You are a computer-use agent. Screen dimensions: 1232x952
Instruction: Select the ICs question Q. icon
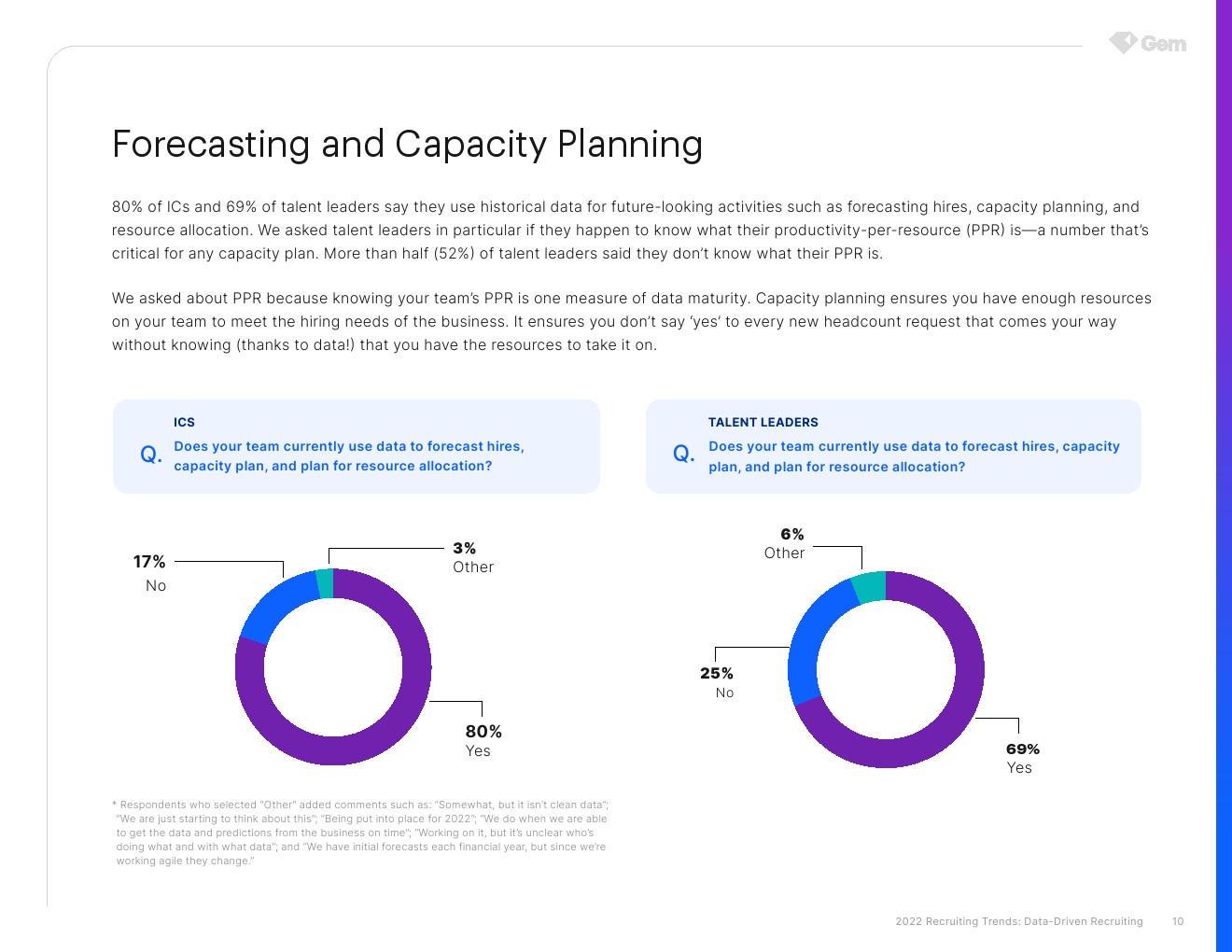[151, 455]
